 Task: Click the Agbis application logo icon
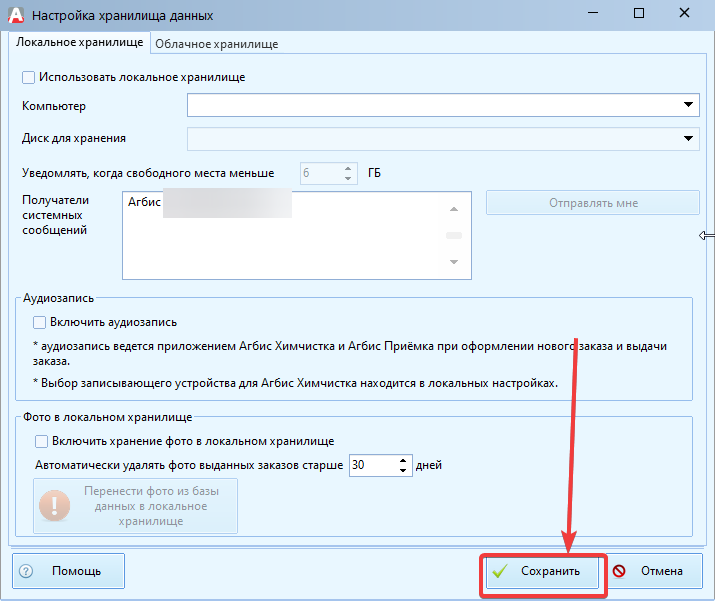(16, 15)
